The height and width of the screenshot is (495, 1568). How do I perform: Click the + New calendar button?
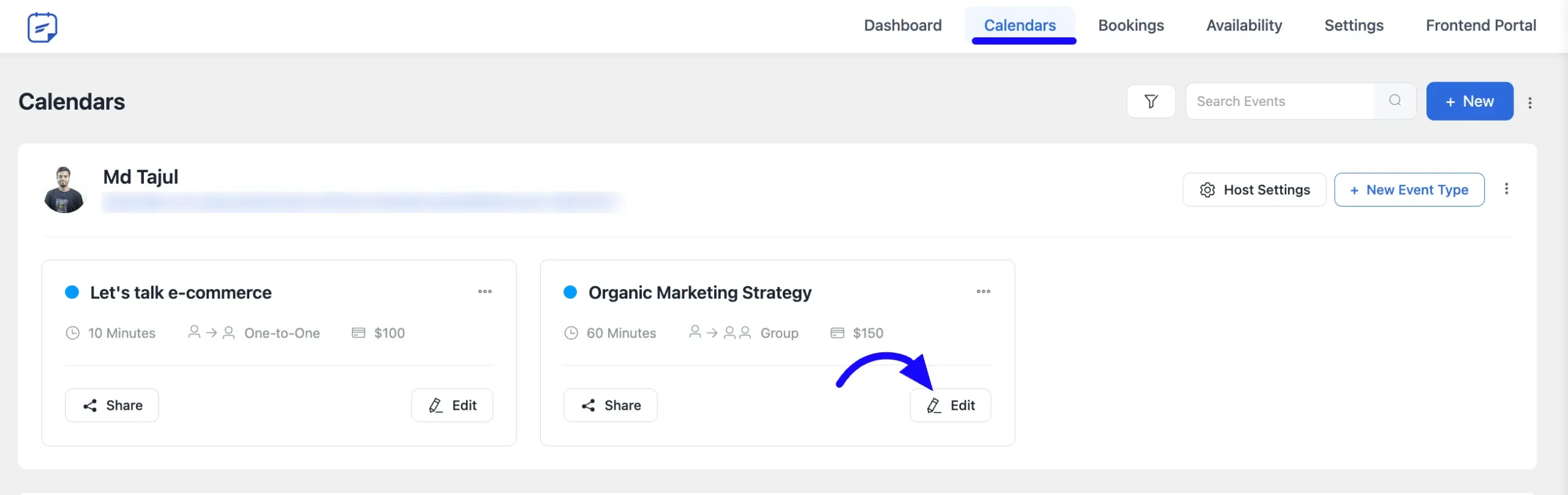click(x=1469, y=101)
